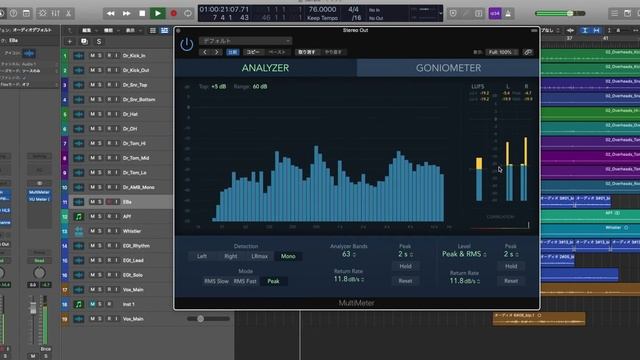Switch to the GONIOMETER tab
Image resolution: width=640 pixels, height=360 pixels.
[448, 68]
